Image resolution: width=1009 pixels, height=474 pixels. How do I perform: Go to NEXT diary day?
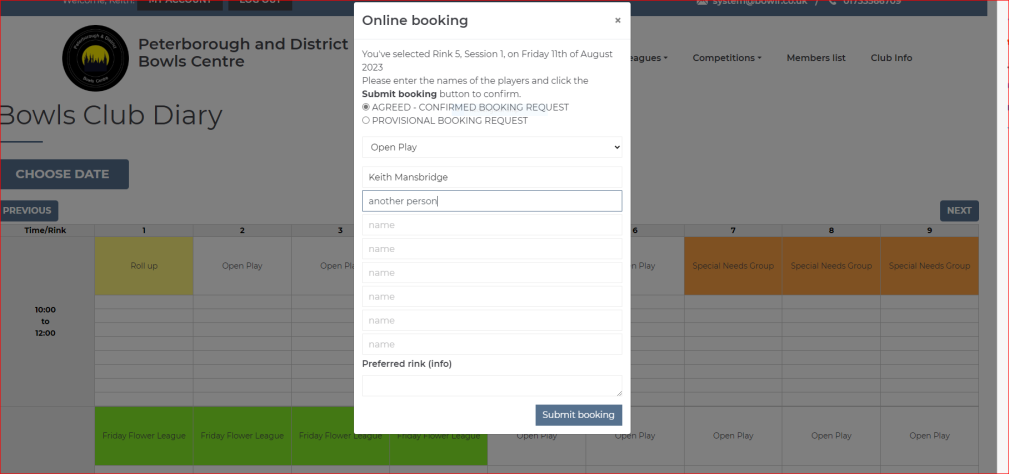pos(958,211)
